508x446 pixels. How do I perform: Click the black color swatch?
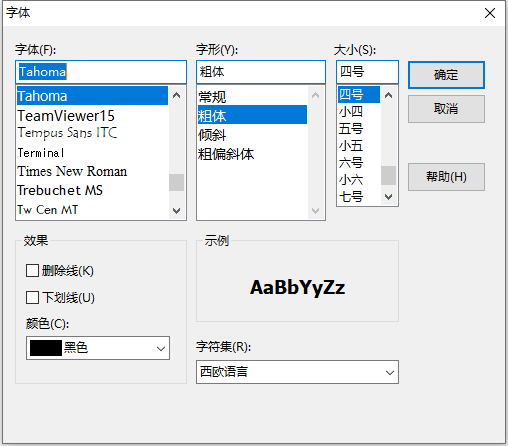(46, 348)
